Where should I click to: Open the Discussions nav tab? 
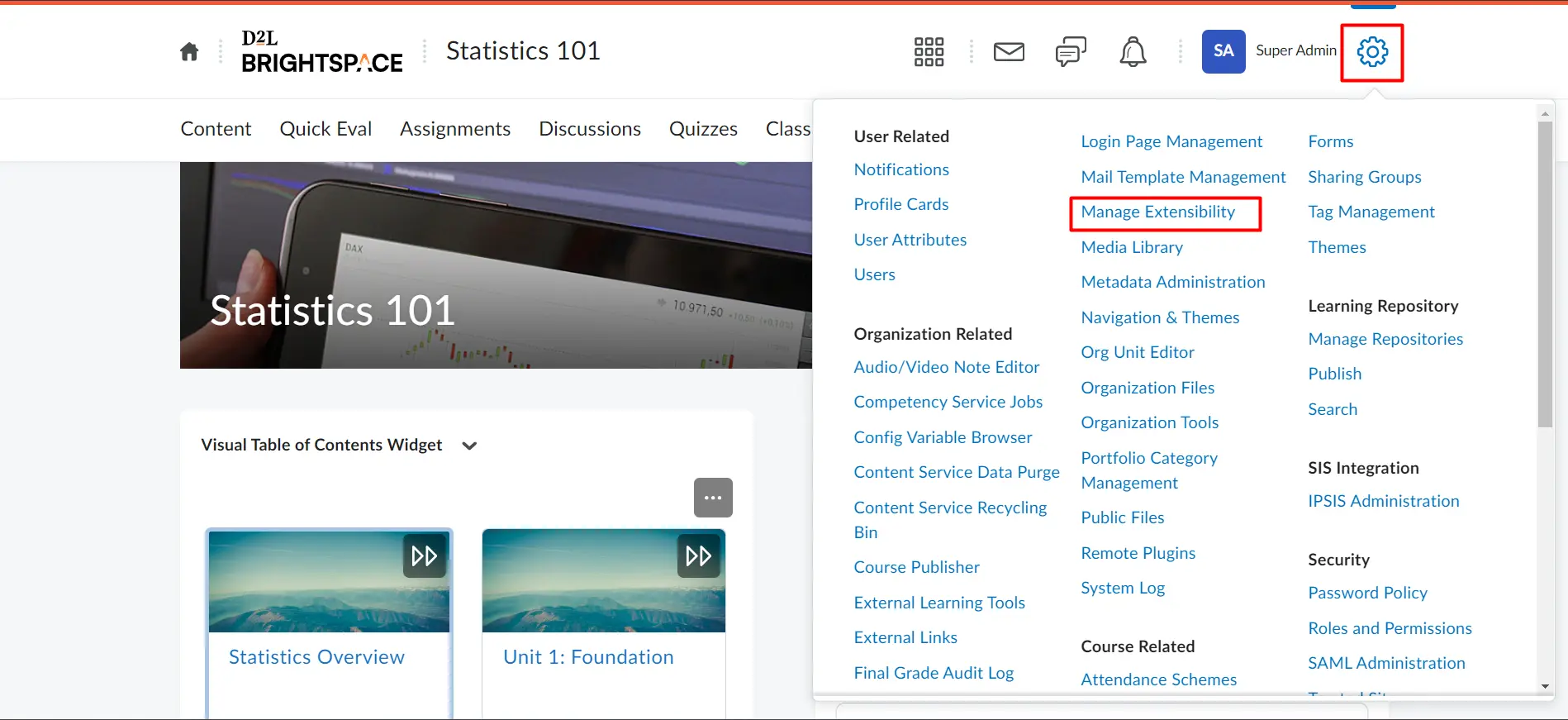click(590, 129)
